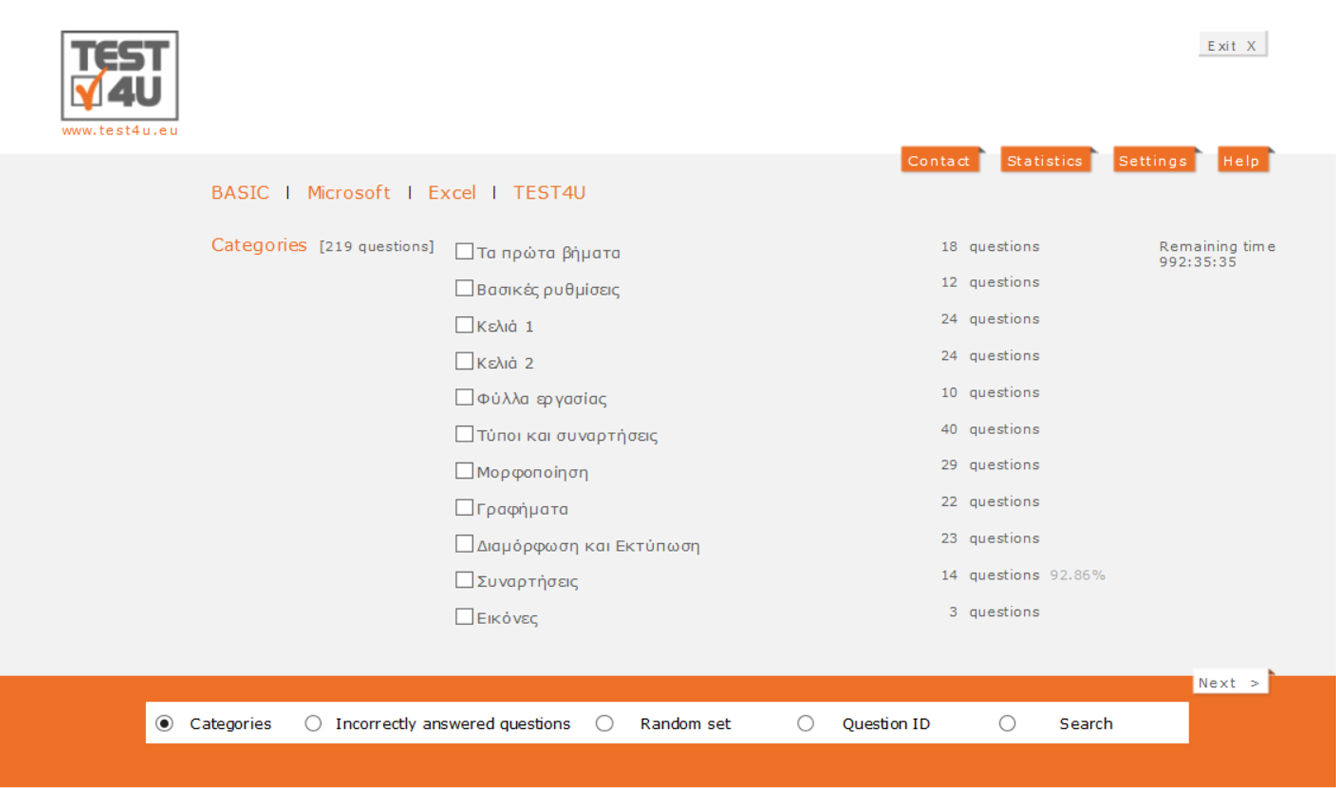Image resolution: width=1336 pixels, height=788 pixels.
Task: Click the BASIC breadcrumb link
Action: [240, 192]
